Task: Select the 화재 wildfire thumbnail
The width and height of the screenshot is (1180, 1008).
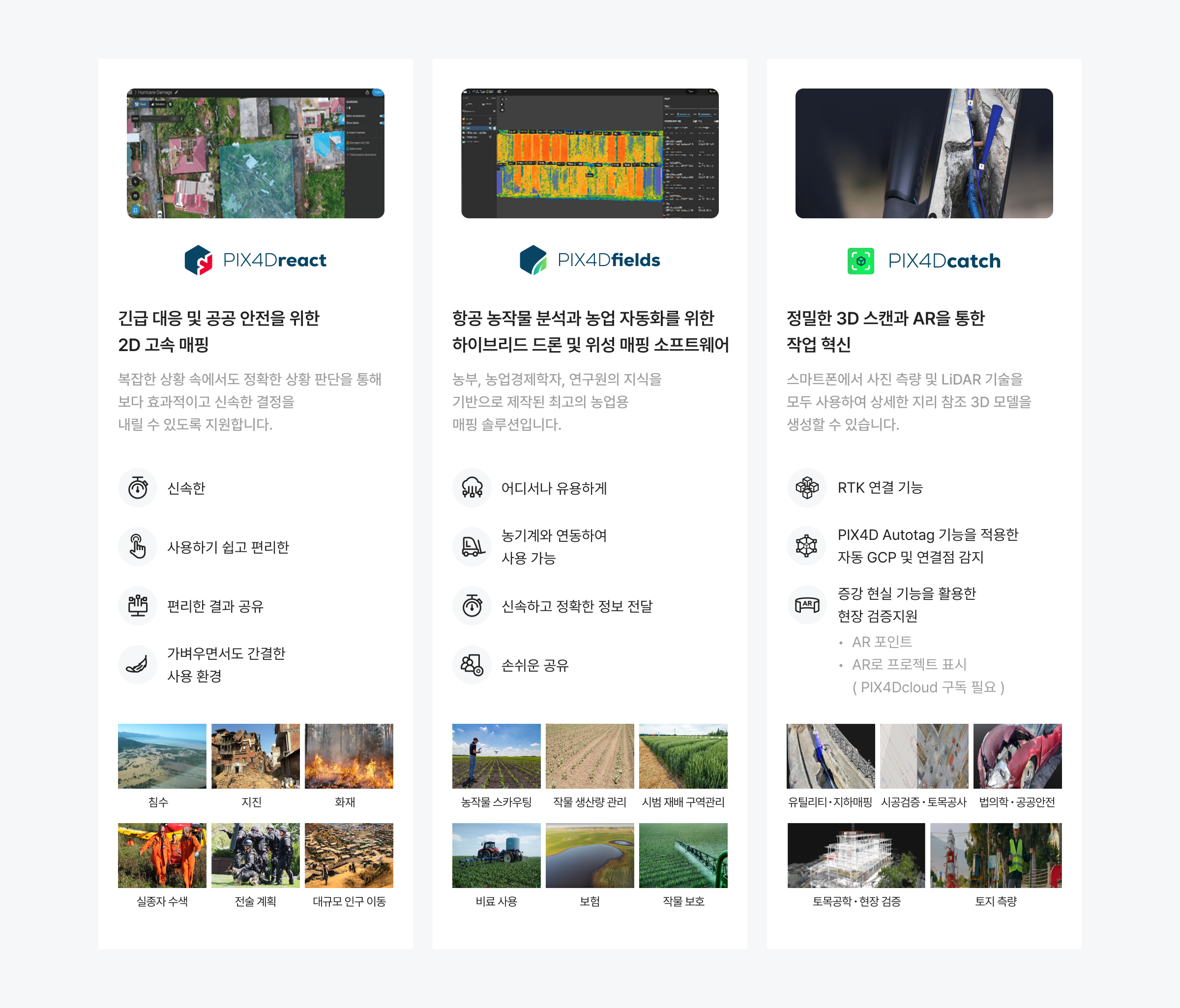Action: pos(349,756)
